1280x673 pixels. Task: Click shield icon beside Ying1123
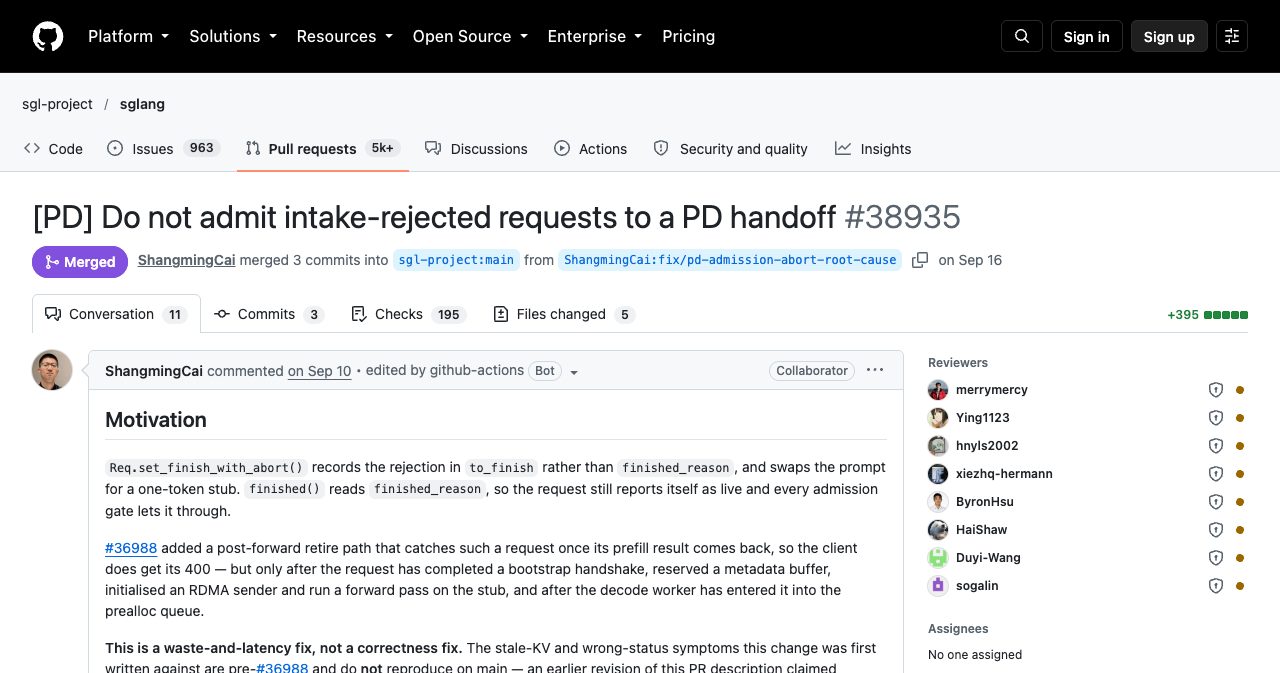pos(1216,418)
